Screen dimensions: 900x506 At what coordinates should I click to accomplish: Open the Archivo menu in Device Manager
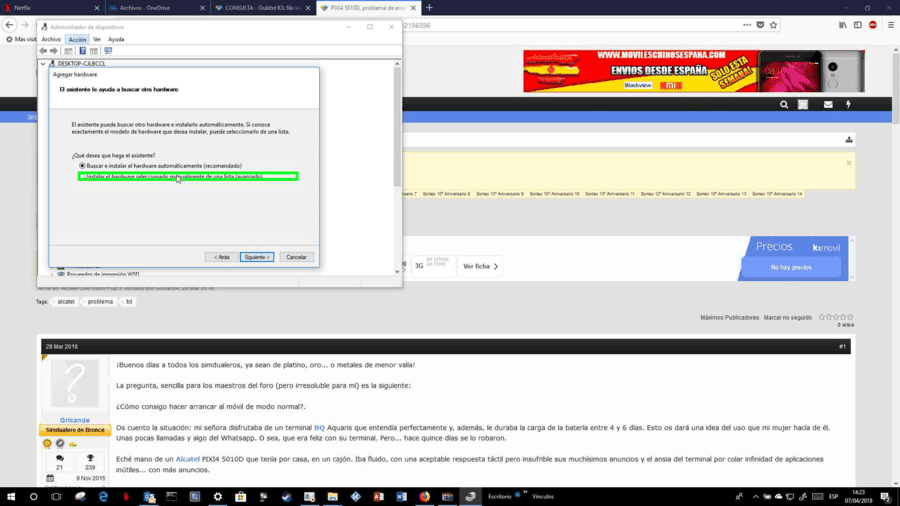click(x=51, y=39)
